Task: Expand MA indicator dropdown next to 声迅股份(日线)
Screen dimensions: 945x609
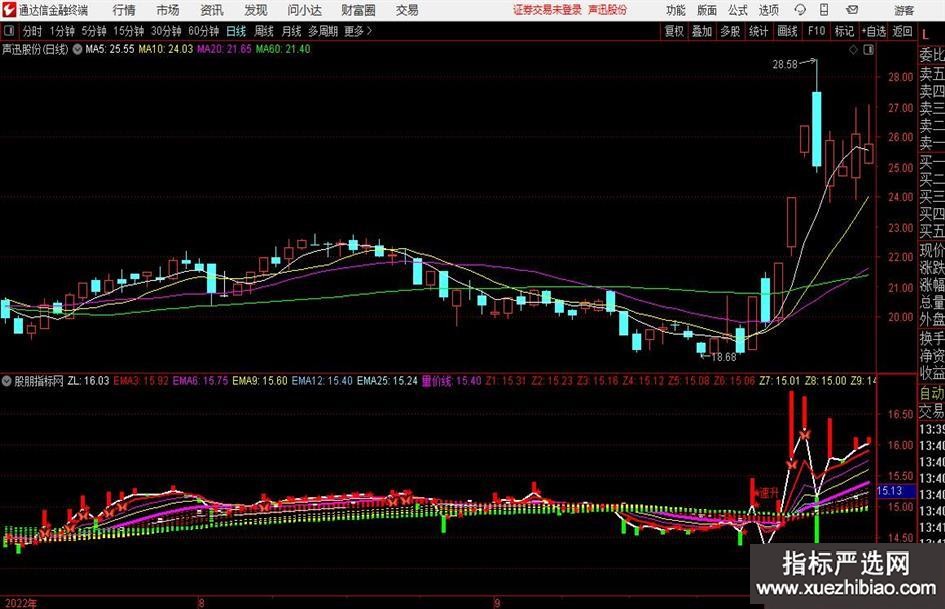Action: point(77,49)
